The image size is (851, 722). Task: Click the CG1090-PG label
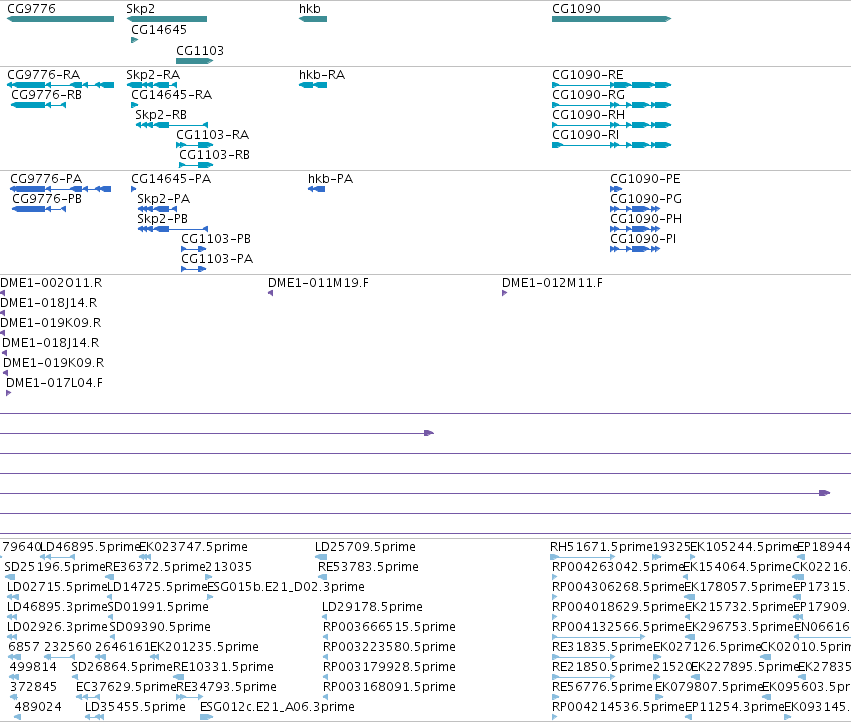pos(646,199)
